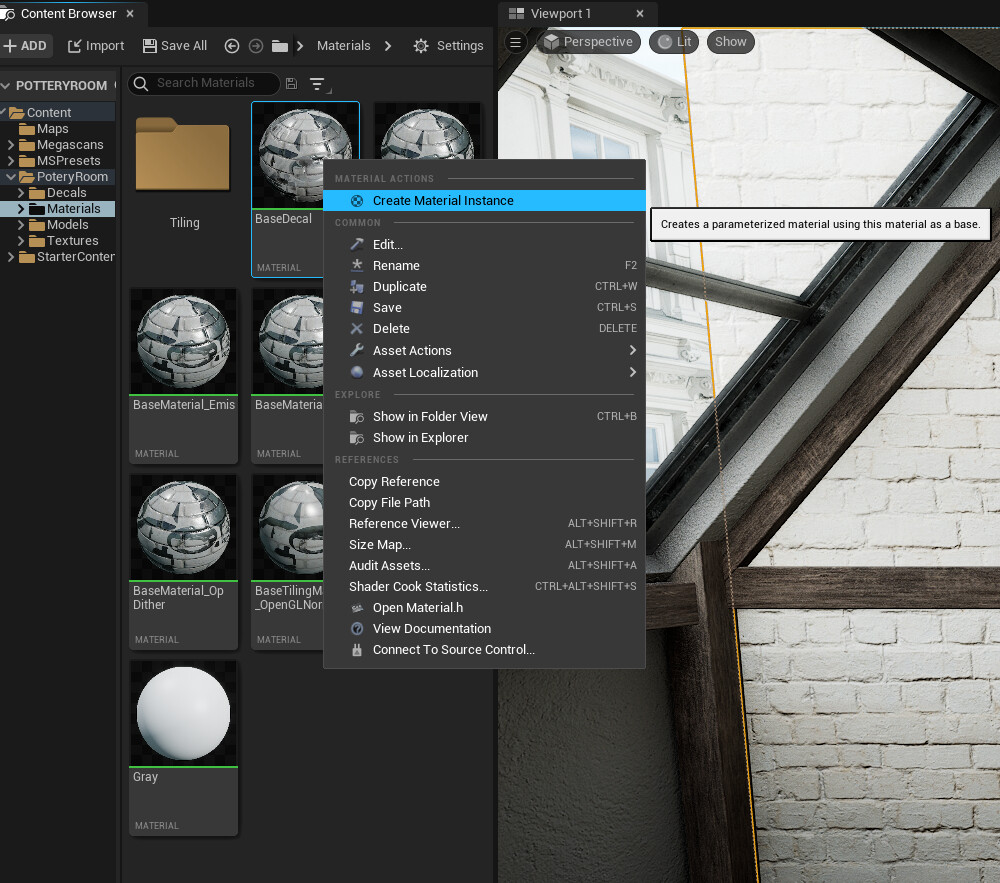Click the forward navigation arrow
This screenshot has width=1000, height=883.
[256, 45]
